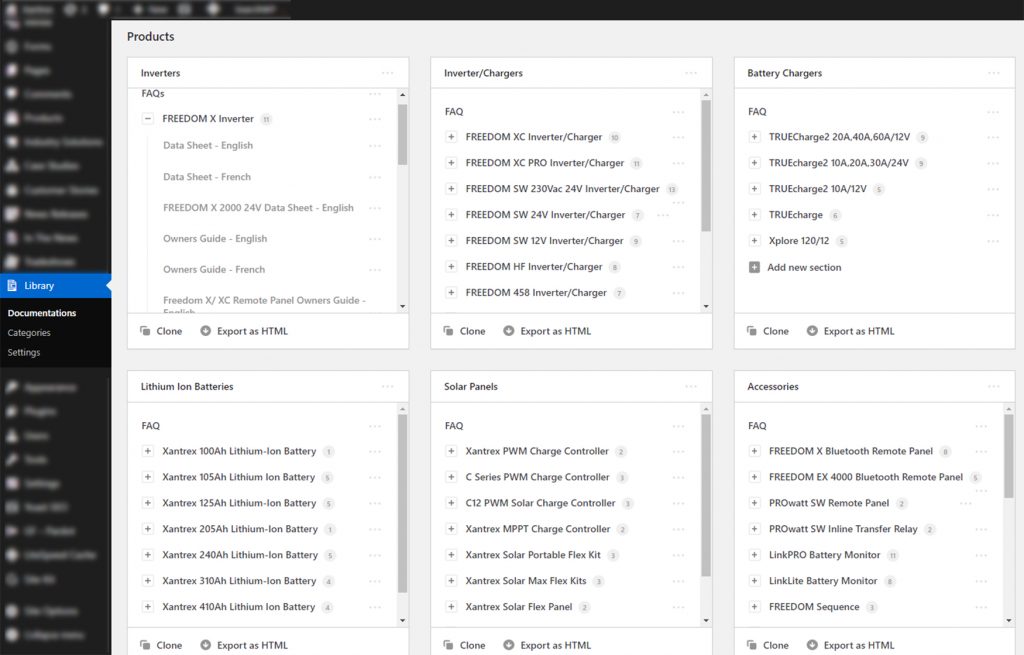Click the scroll-down arrow in Inverters card

point(402,306)
